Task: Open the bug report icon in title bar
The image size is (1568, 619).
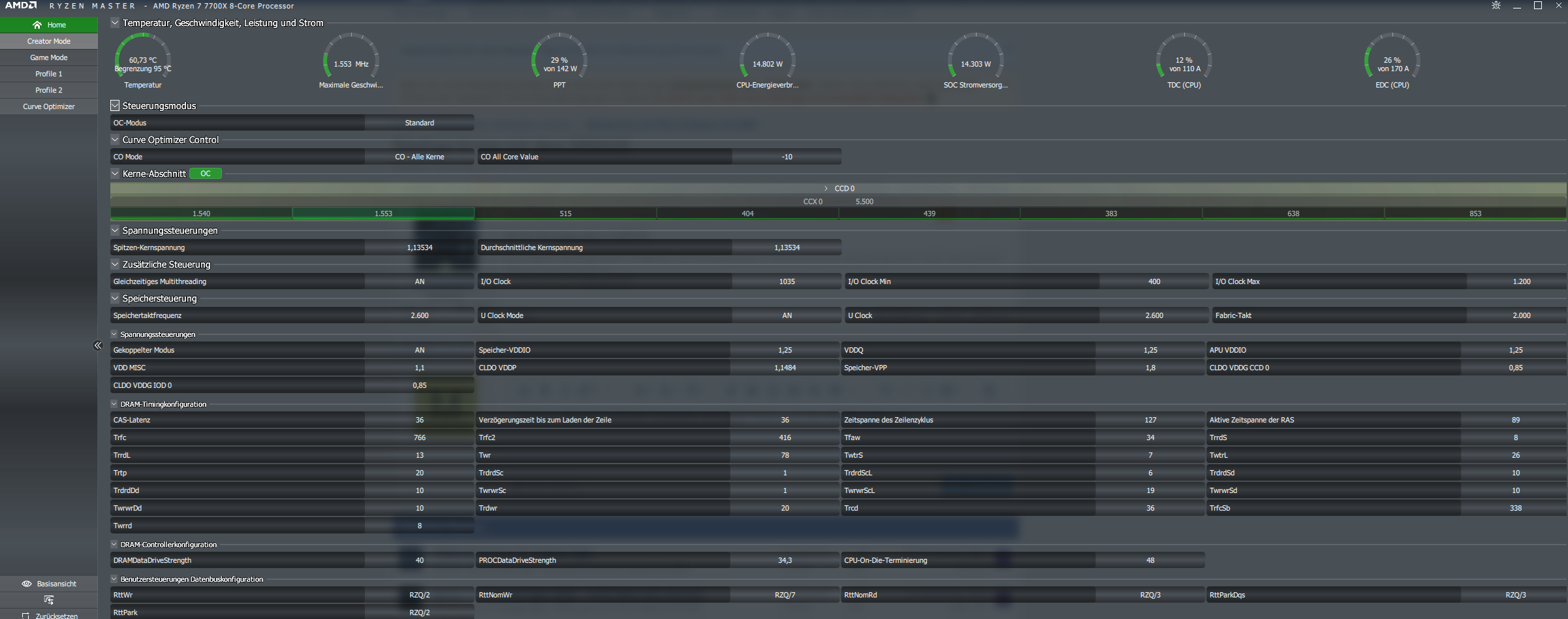Action: click(1496, 5)
